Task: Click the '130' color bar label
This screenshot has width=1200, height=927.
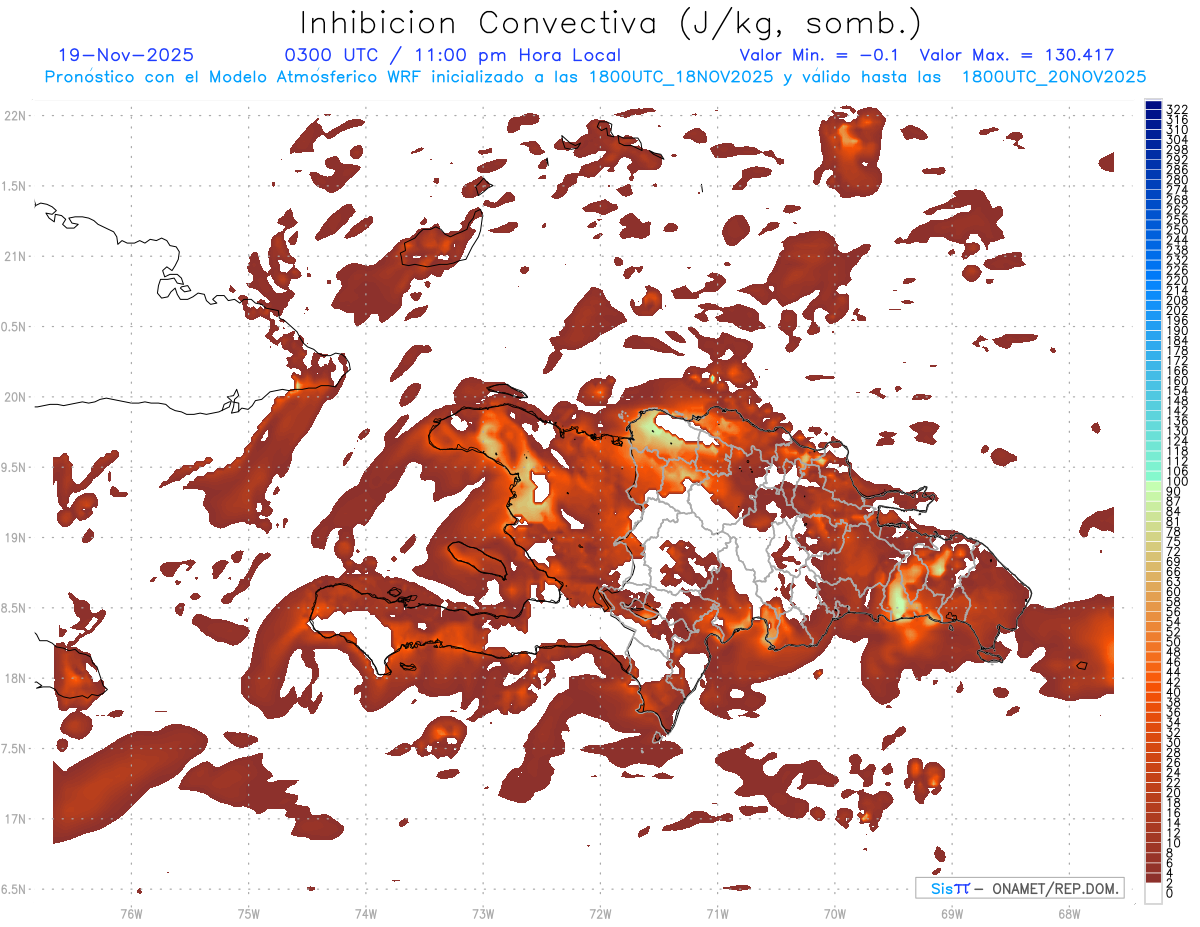Action: click(x=1177, y=431)
